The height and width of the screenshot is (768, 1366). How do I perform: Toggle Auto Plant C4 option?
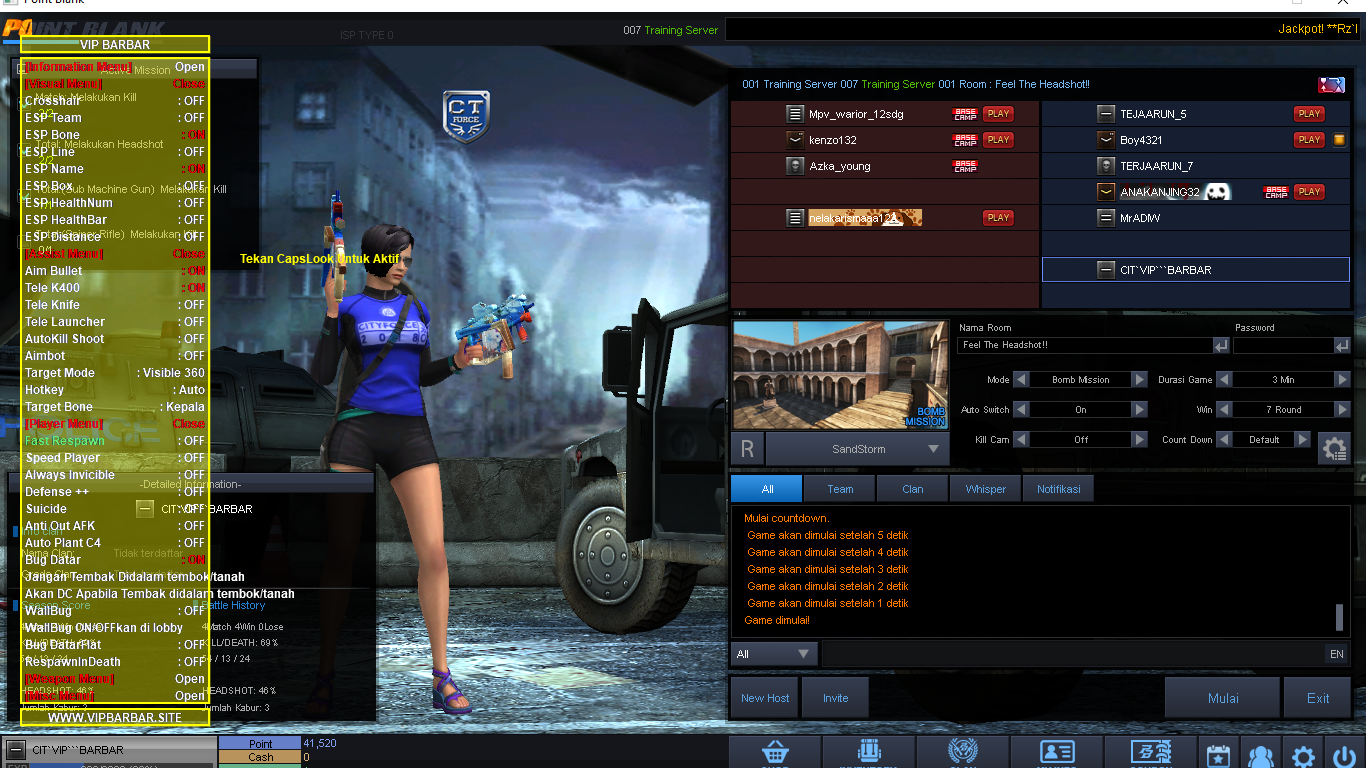pyautogui.click(x=115, y=543)
